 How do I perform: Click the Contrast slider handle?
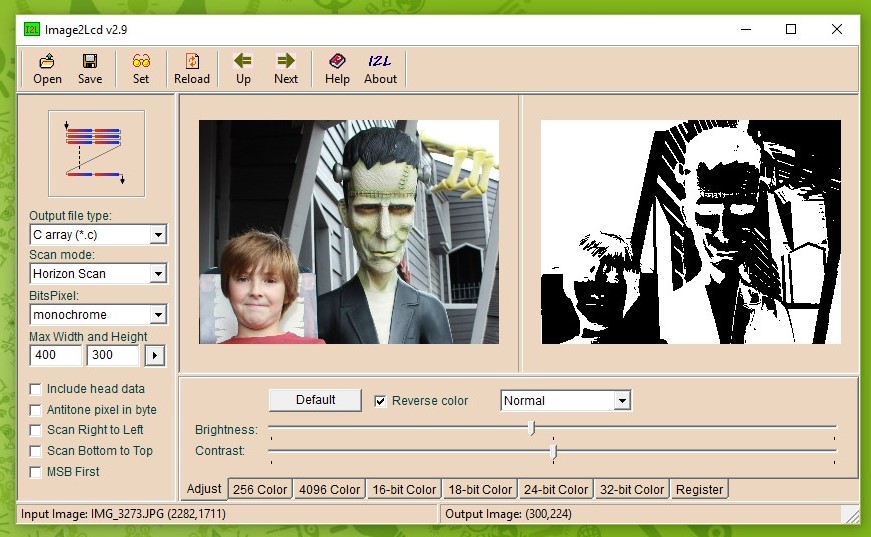tap(553, 452)
